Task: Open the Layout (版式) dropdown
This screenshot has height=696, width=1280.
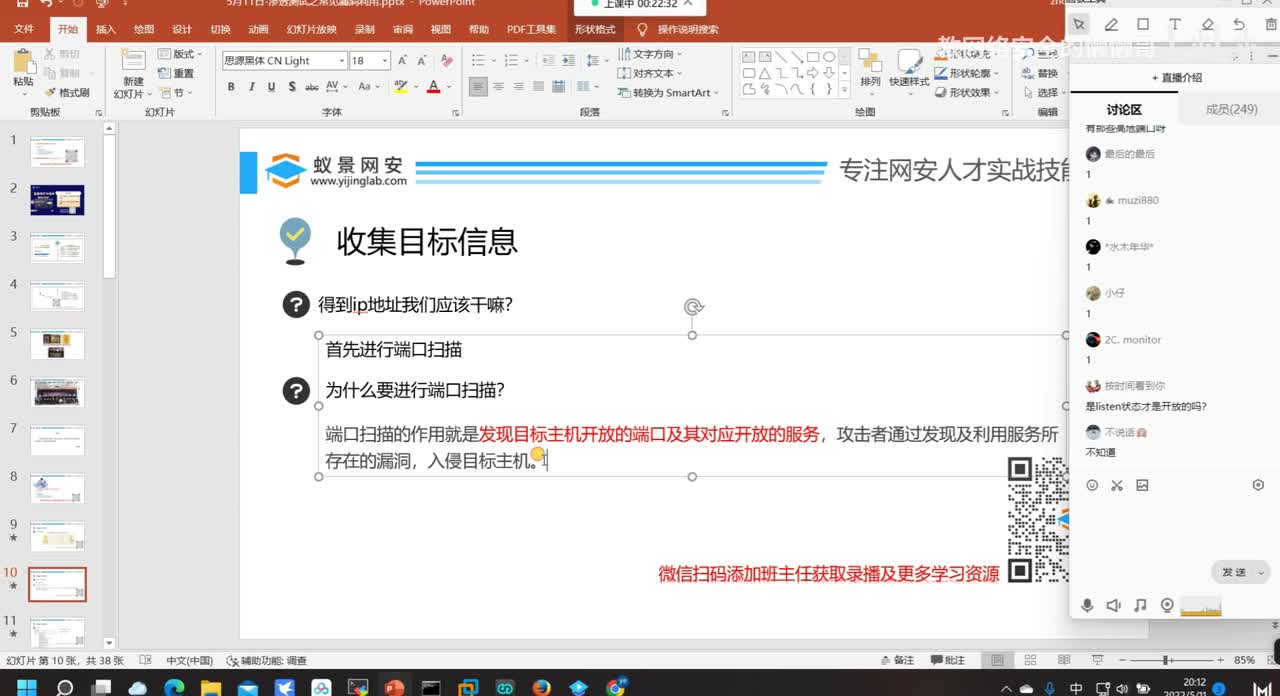Action: [180, 54]
